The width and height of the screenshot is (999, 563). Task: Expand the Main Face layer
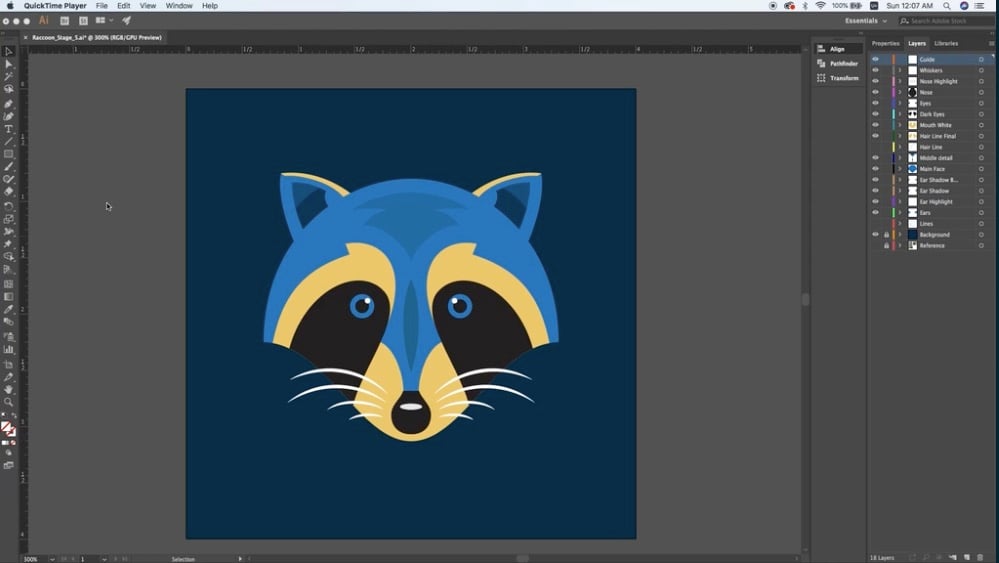pyautogui.click(x=899, y=169)
